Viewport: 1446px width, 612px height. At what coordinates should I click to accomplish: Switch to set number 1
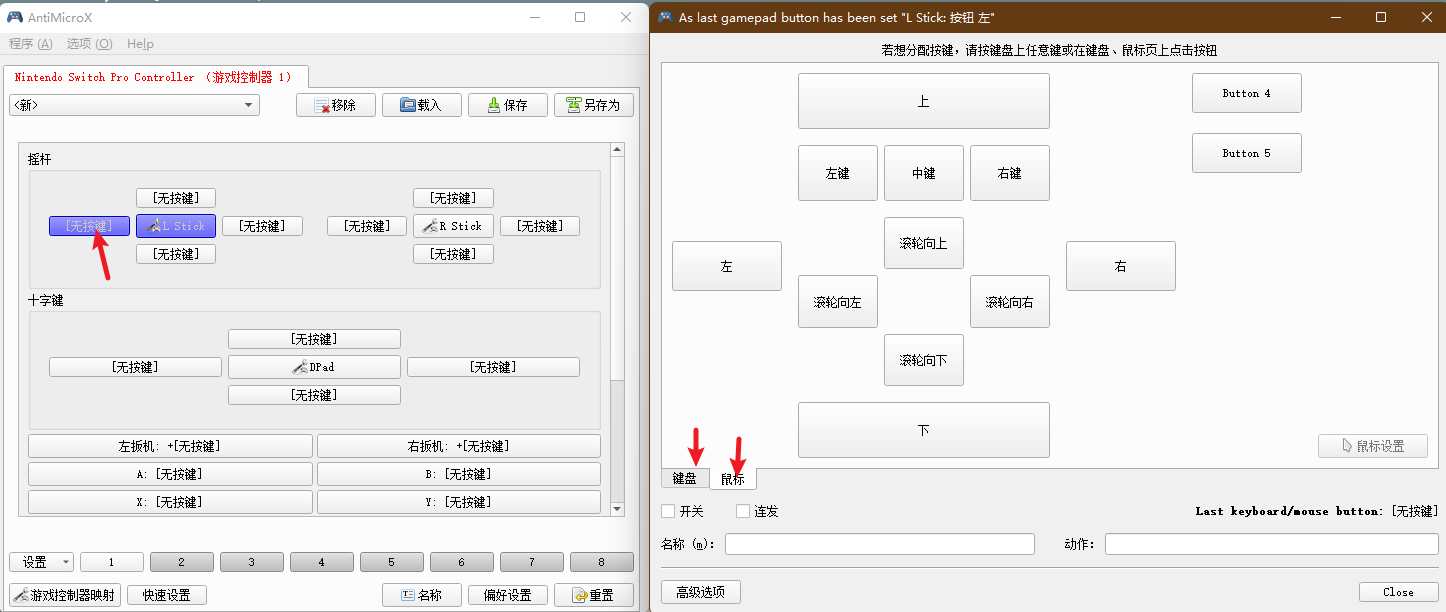tap(112, 562)
